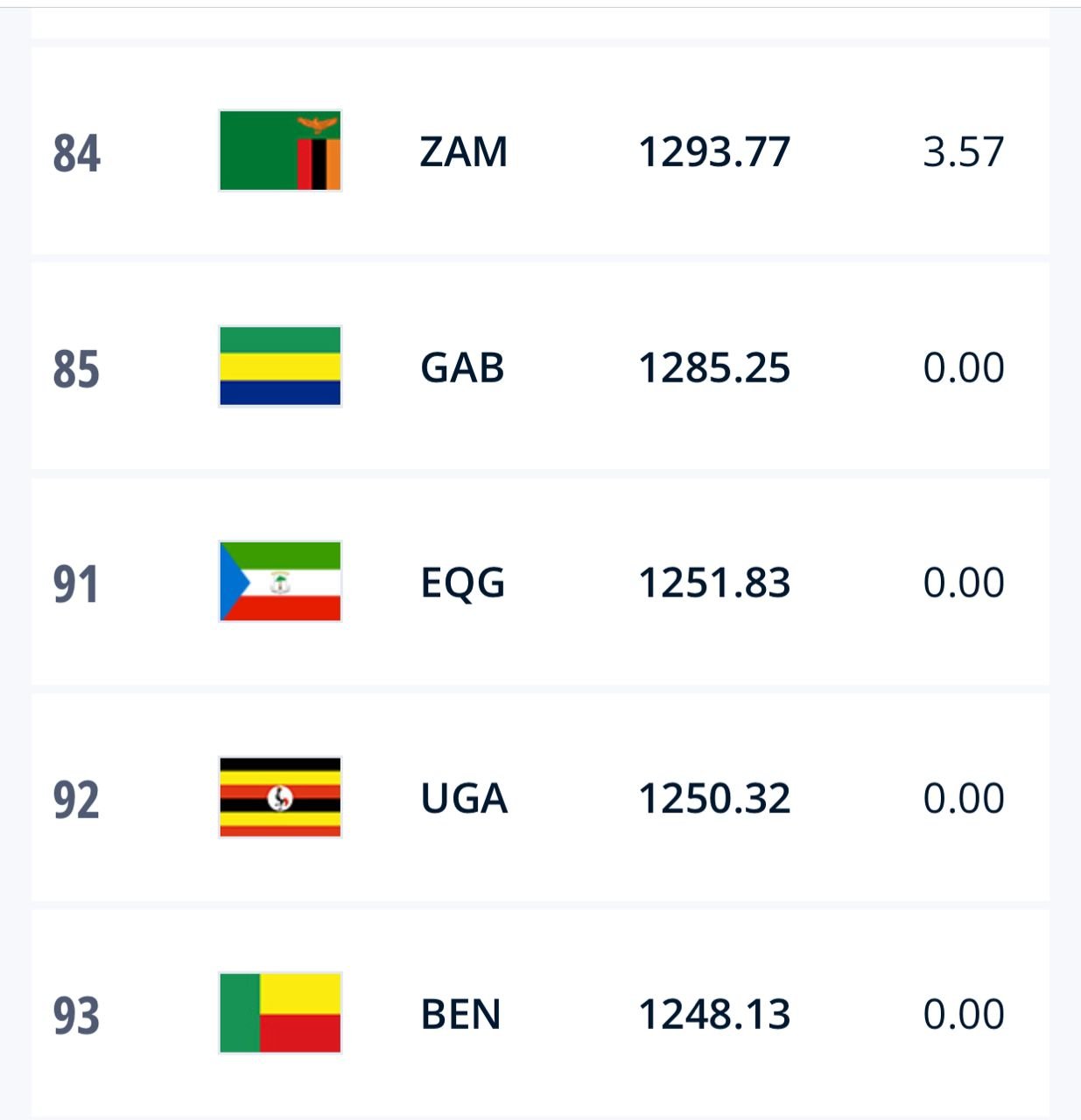Select the ZAM team code
The height and width of the screenshot is (1120, 1081).
464,151
